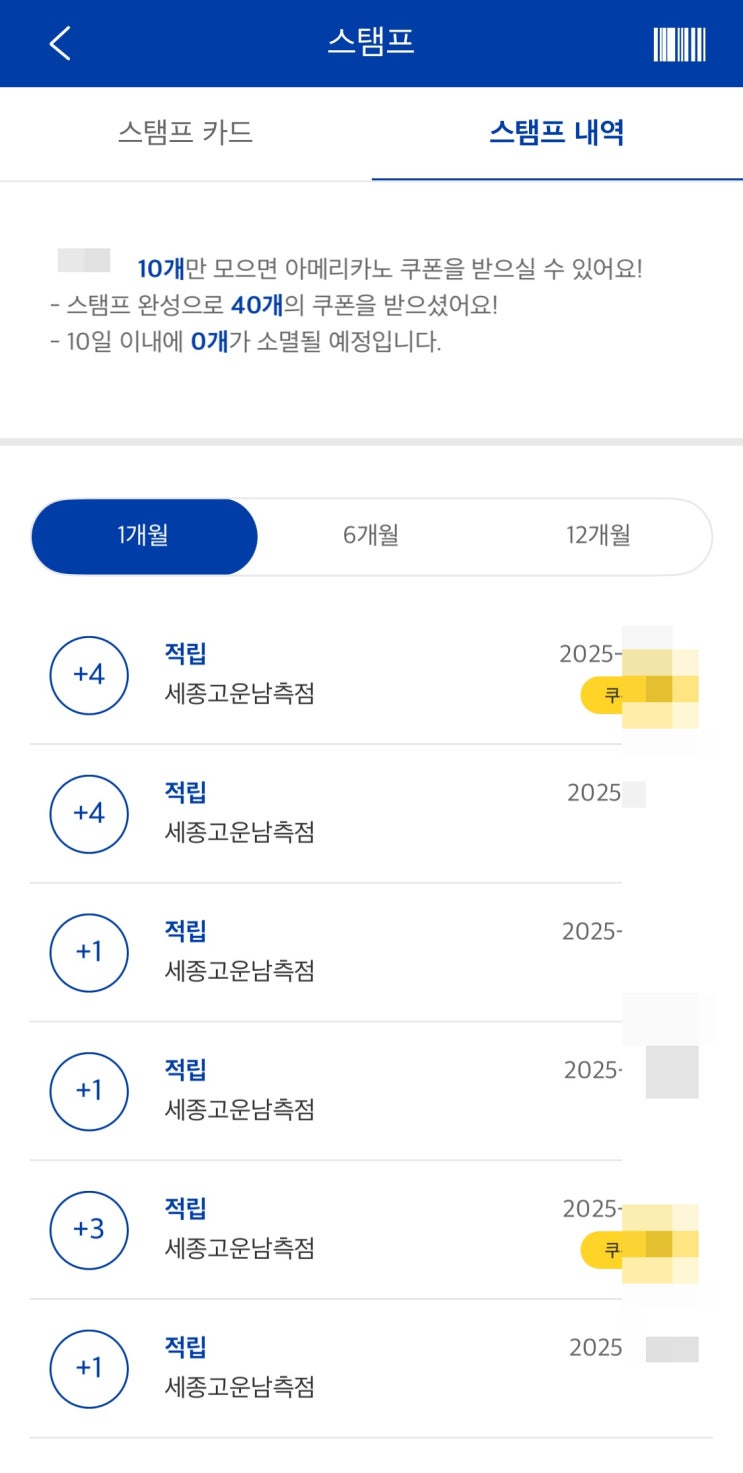The height and width of the screenshot is (1473, 743).
Task: Select the 12개월 period filter
Action: pos(598,536)
